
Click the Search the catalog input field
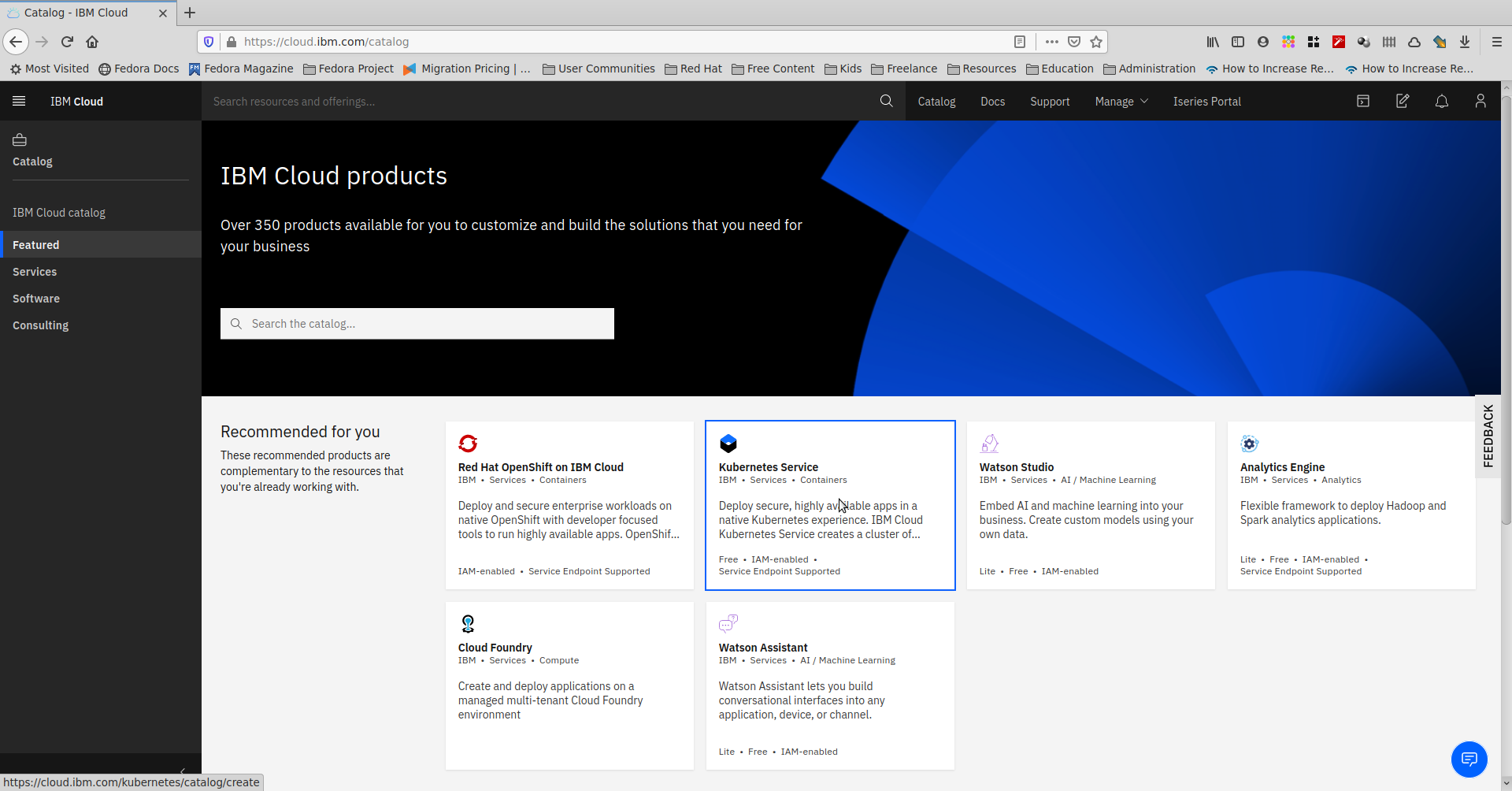point(417,324)
